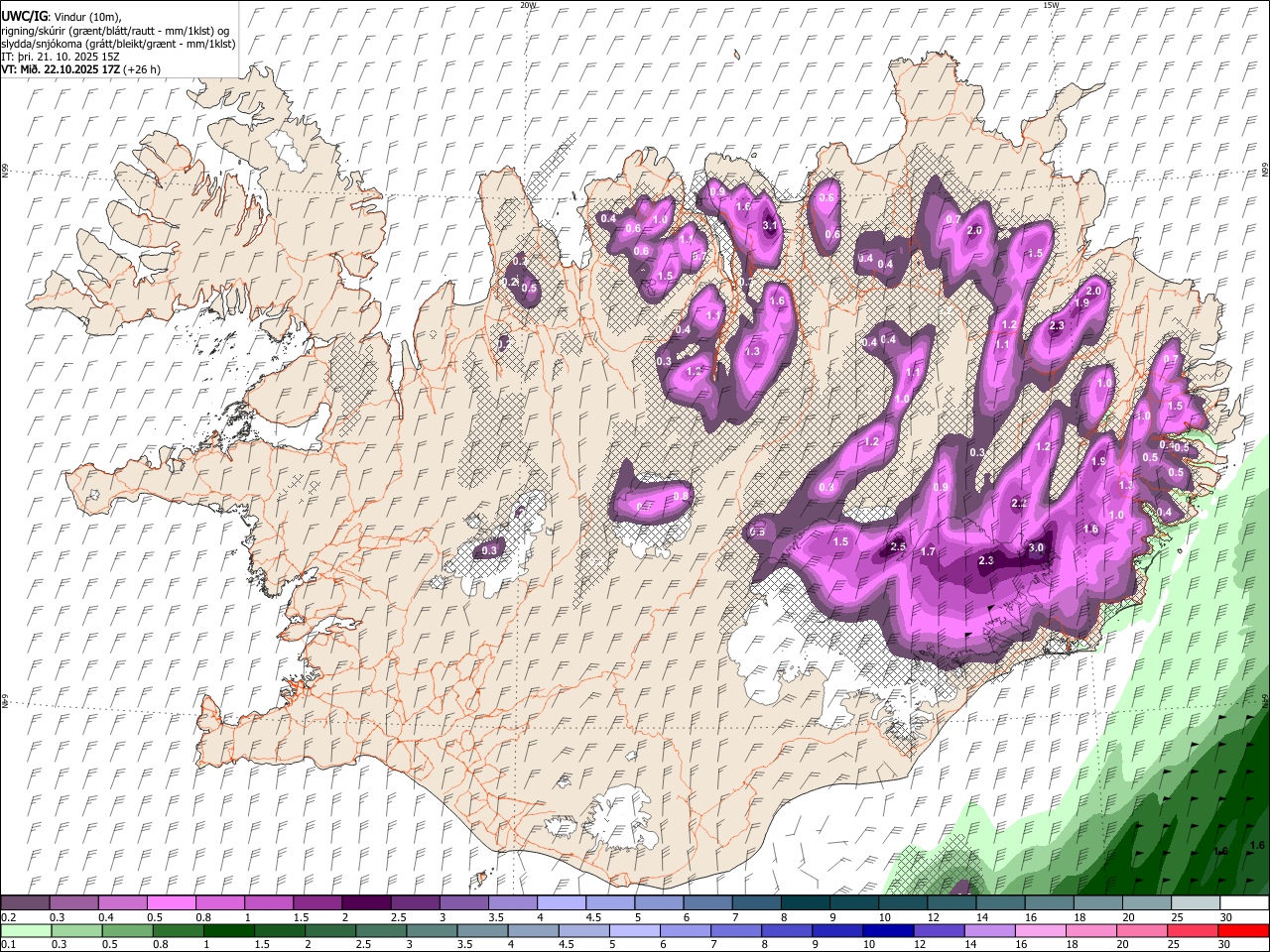This screenshot has width=1270, height=952.
Task: Click the '15W' longitude label
Action: point(1051,5)
